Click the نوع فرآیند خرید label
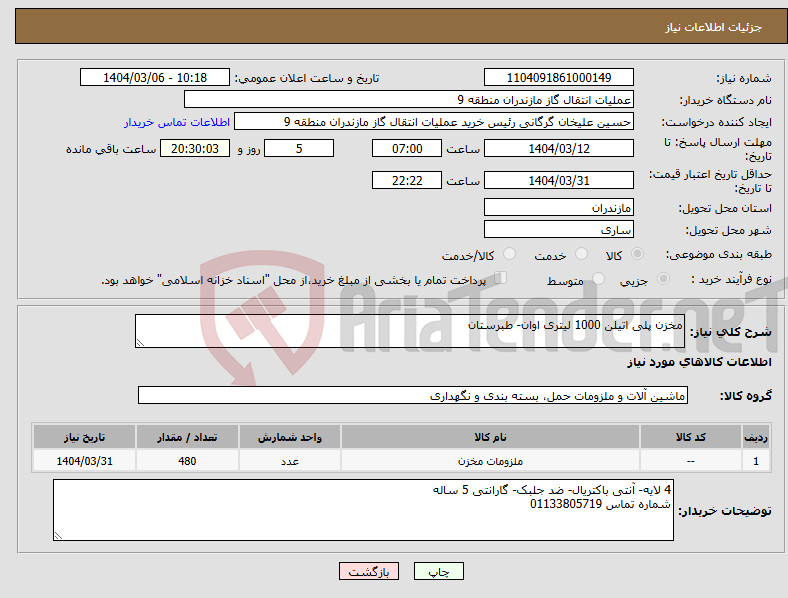Screen dimensions: 788x598 pyautogui.click(x=731, y=279)
